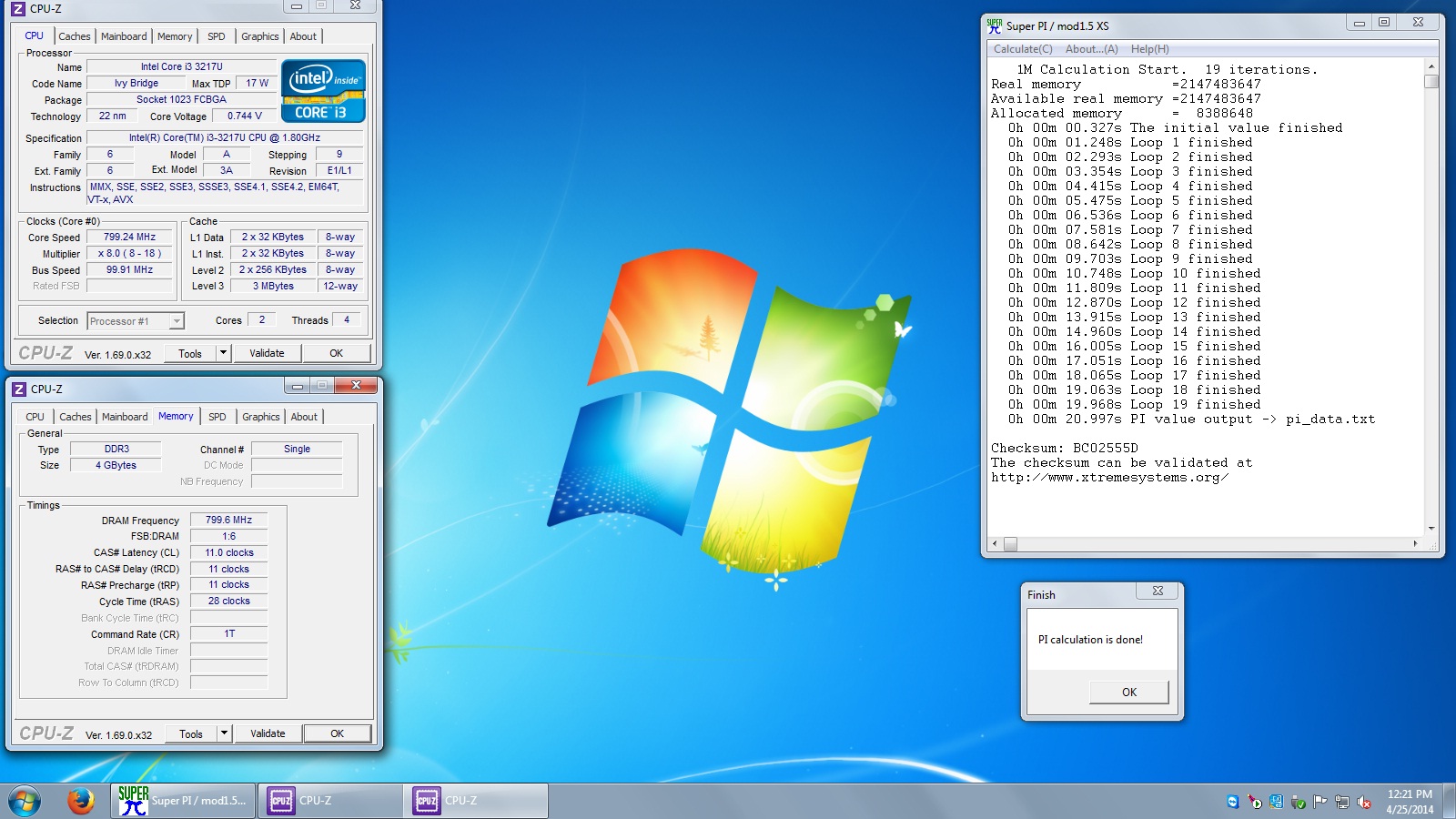Image resolution: width=1456 pixels, height=819 pixels.
Task: Click the DRAM Frequency 799.6 MHz value
Action: 228,520
